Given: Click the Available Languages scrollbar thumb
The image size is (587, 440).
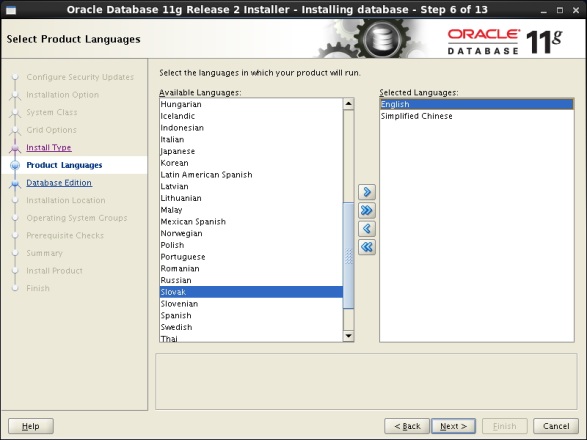Looking at the screenshot, I should tap(349, 256).
